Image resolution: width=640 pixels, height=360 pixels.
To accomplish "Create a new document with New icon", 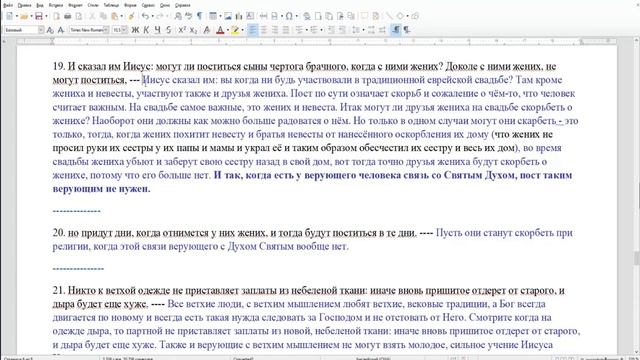I will click(x=9, y=16).
